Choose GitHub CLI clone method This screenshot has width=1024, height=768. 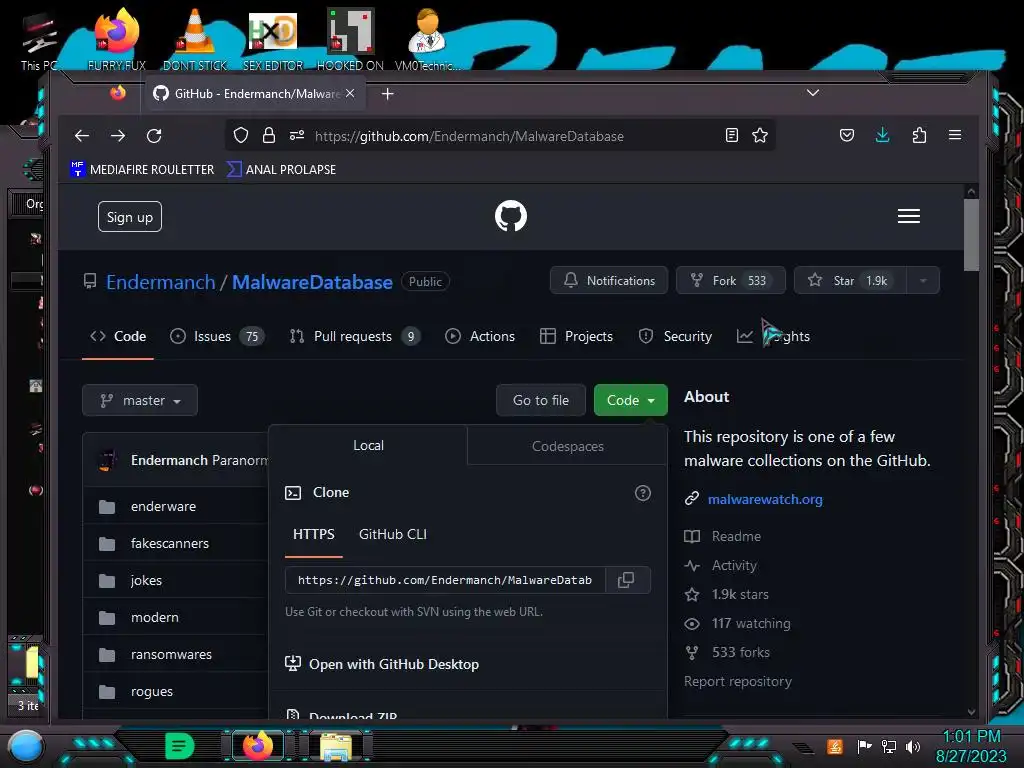point(392,534)
